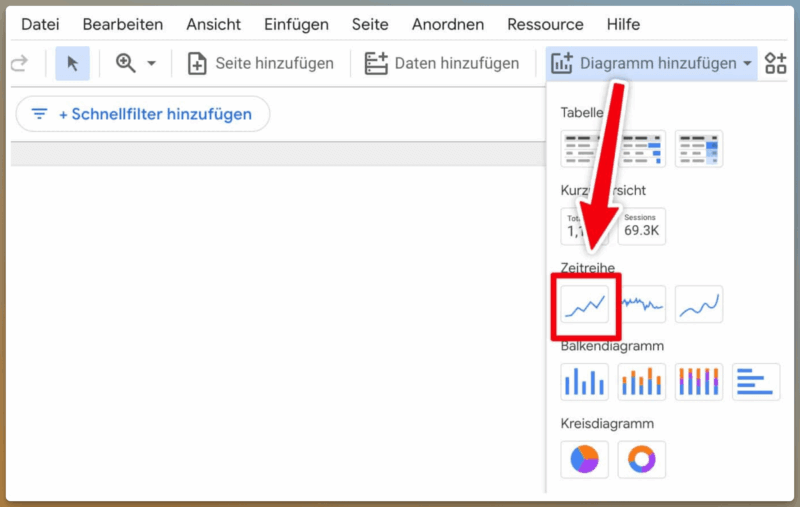800x507 pixels.
Task: Insert table with heatmap chart
Action: pyautogui.click(x=698, y=148)
